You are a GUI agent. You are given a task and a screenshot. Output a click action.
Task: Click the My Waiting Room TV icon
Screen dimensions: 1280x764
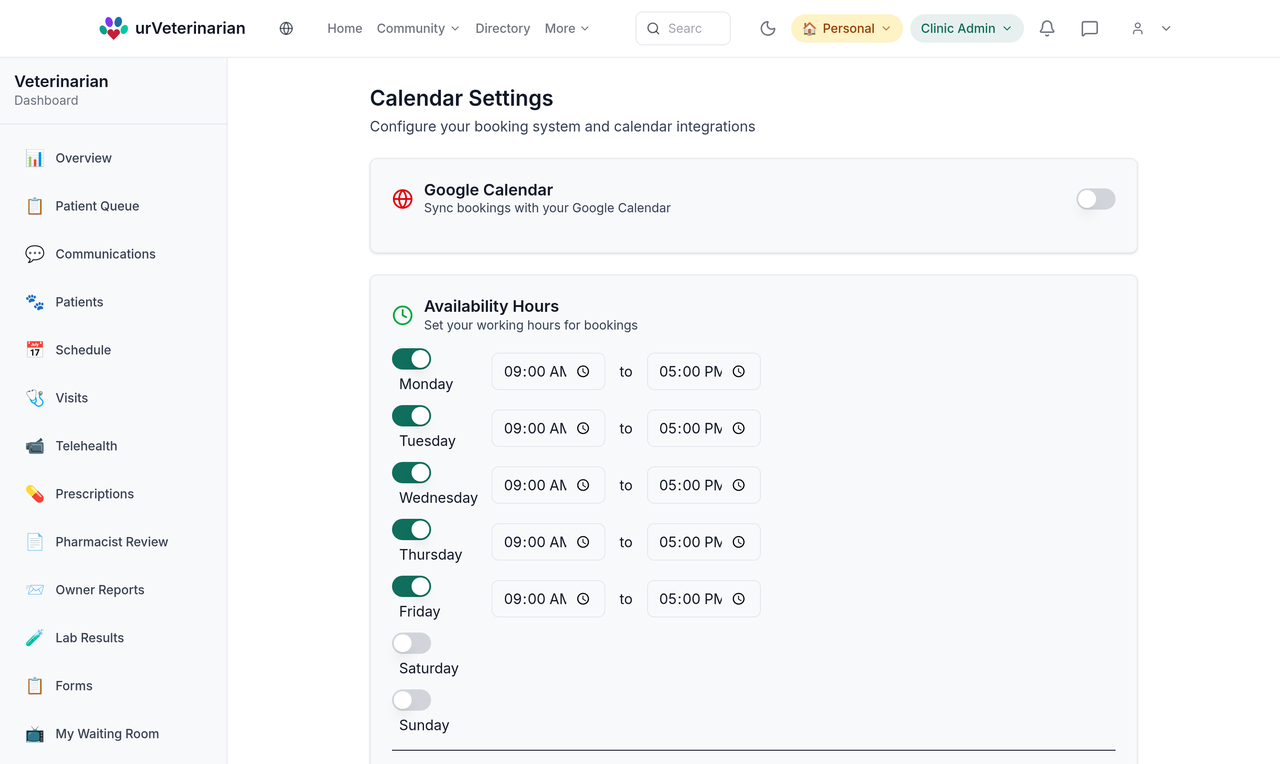[x=35, y=734]
